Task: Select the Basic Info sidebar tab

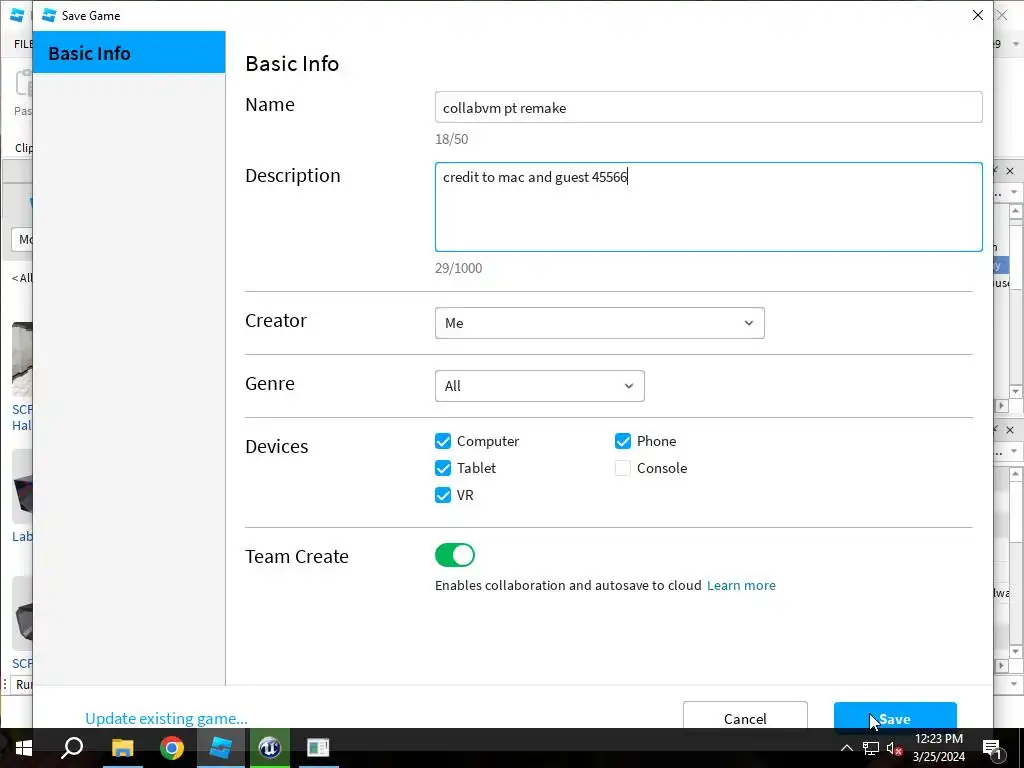Action: click(129, 52)
